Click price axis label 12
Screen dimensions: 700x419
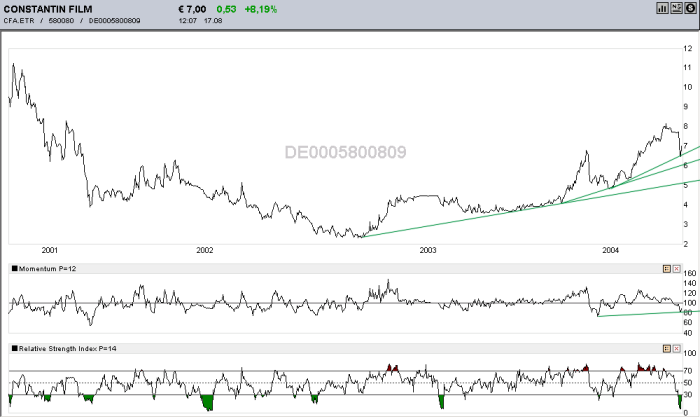(688, 49)
